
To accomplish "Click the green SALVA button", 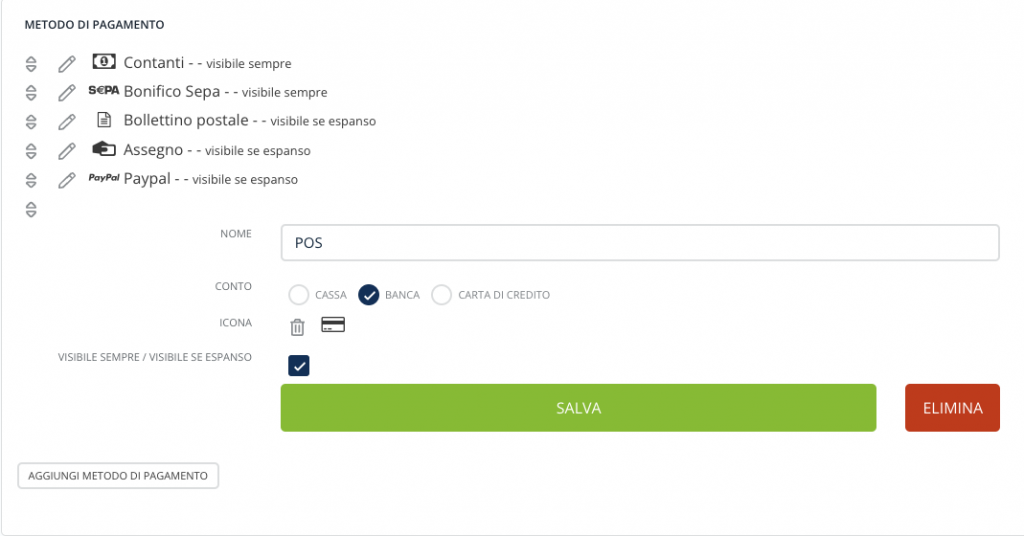I will coord(579,408).
